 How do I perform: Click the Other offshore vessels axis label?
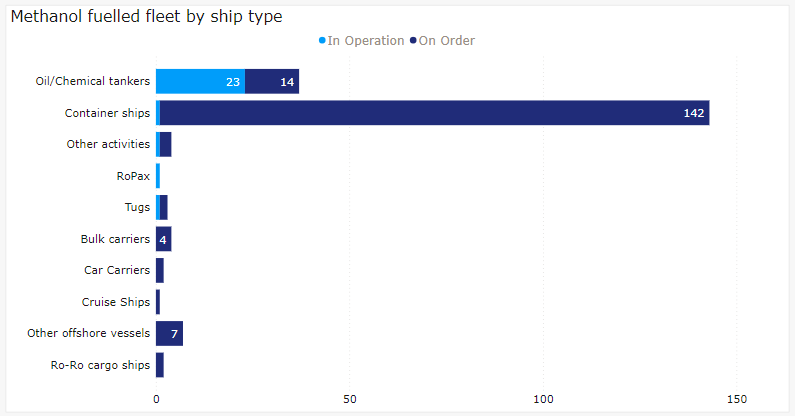point(89,334)
